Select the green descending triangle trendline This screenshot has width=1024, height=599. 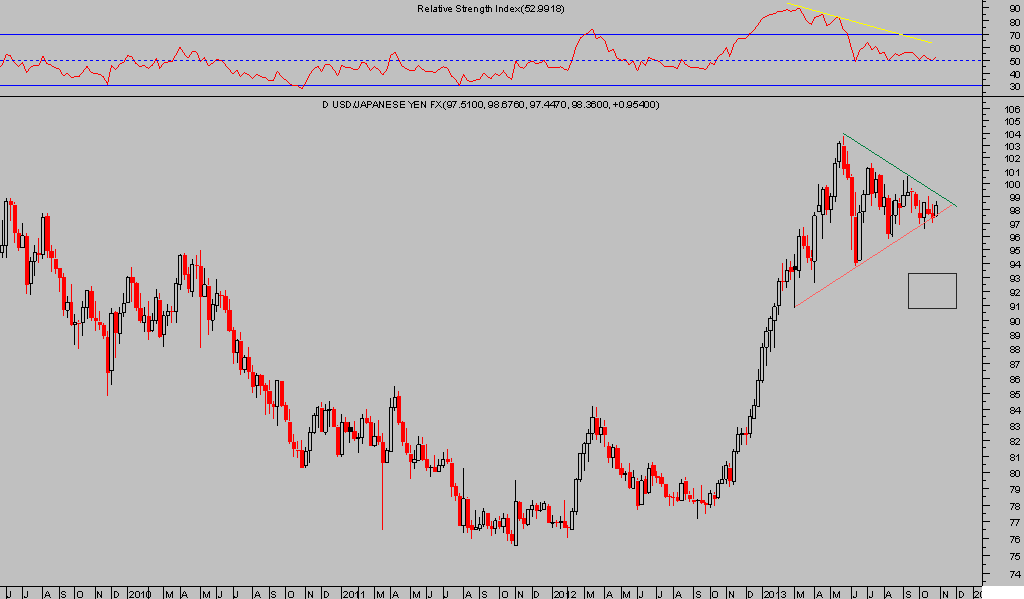(900, 169)
